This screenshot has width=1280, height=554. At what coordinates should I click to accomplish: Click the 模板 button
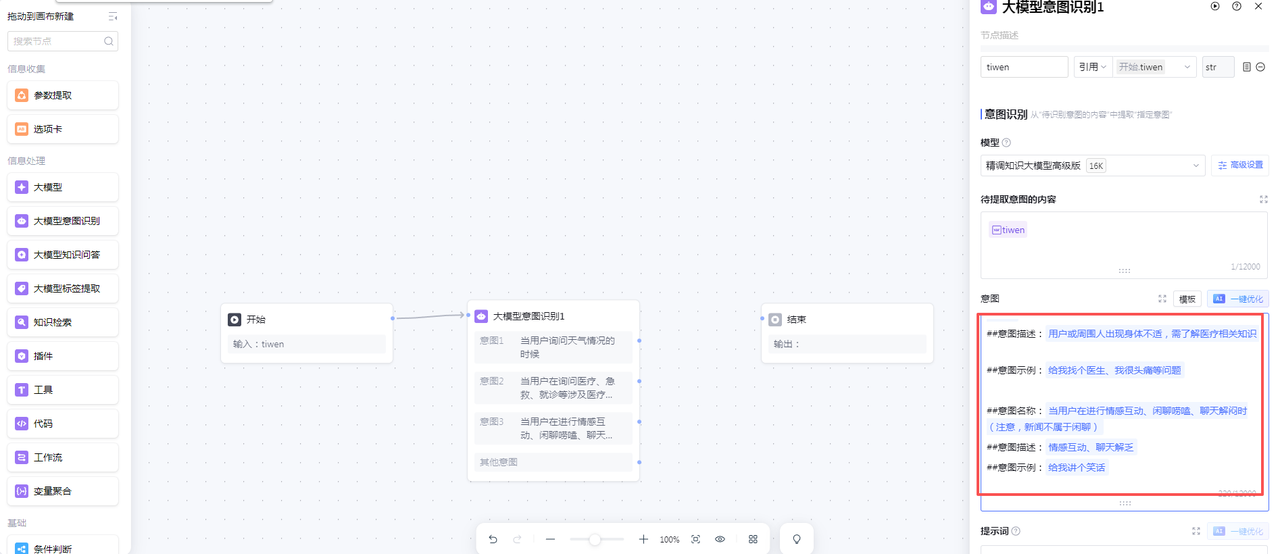pos(1187,299)
